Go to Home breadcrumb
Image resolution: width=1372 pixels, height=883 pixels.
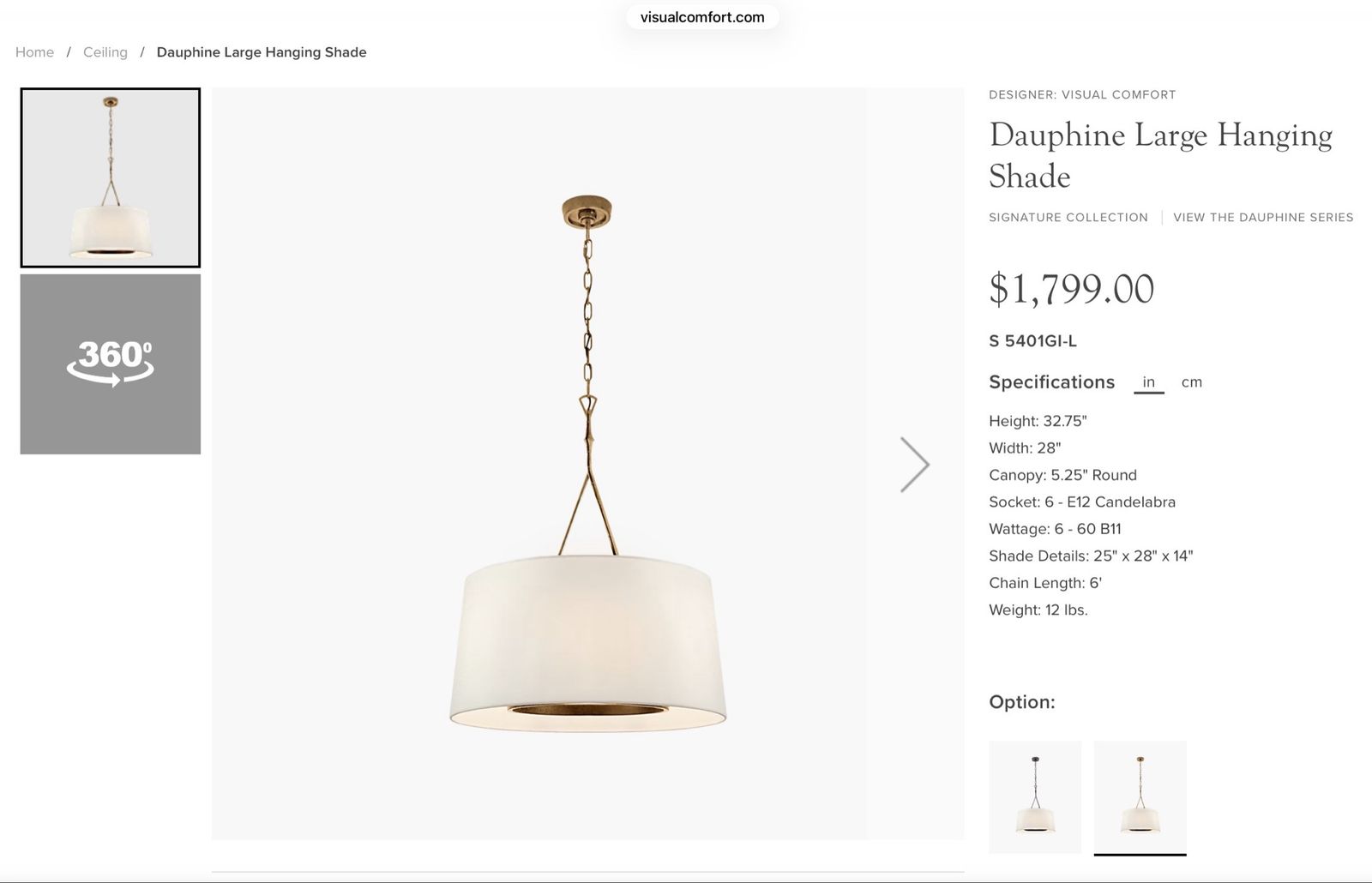tap(34, 52)
